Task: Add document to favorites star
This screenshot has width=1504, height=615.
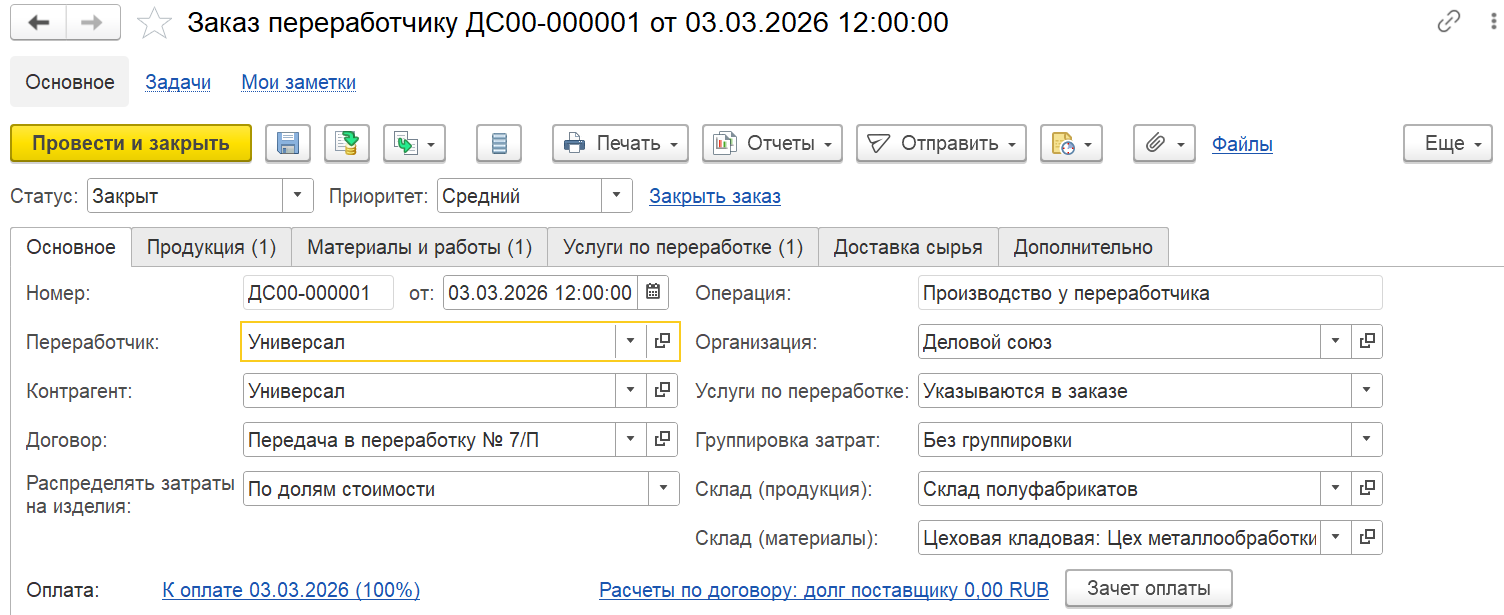Action: [154, 22]
